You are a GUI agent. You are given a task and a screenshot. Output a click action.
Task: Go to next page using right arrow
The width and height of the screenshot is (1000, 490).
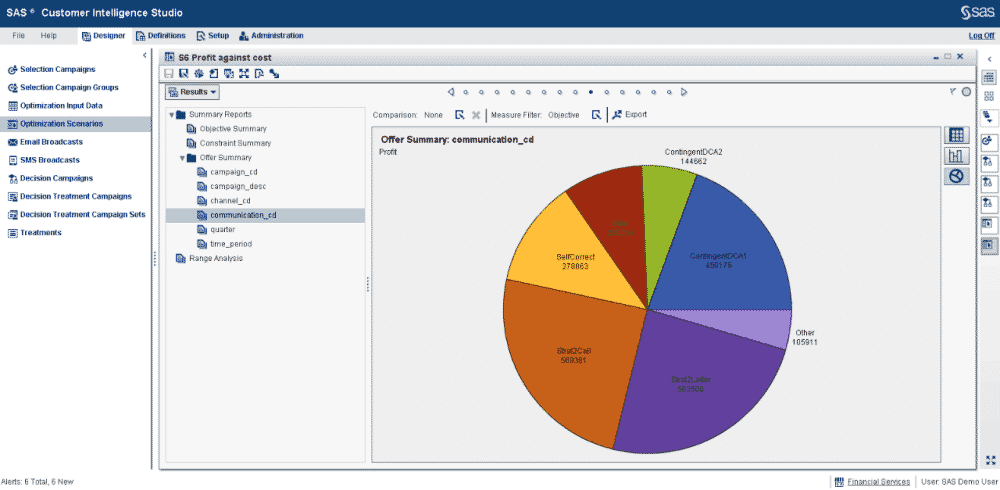click(x=684, y=92)
